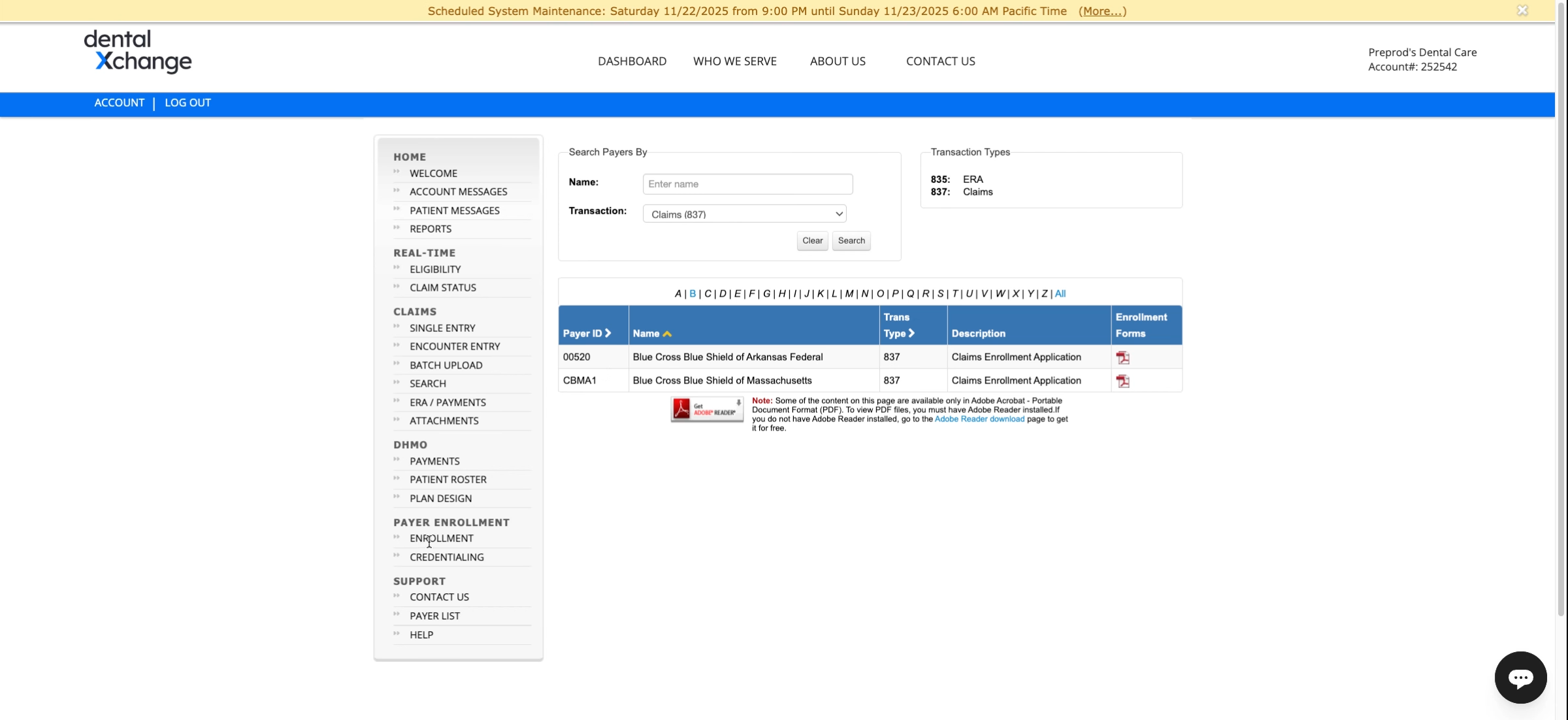Filter payers by letter M
The image size is (1568, 720).
click(849, 294)
